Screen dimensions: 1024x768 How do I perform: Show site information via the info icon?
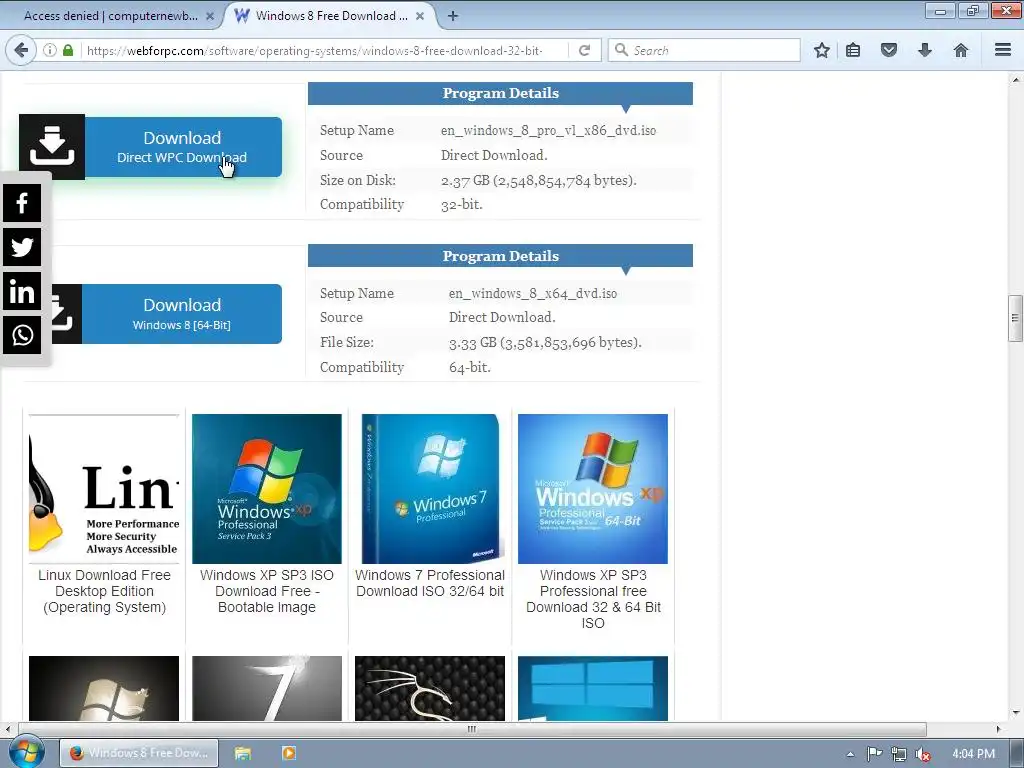tap(50, 50)
